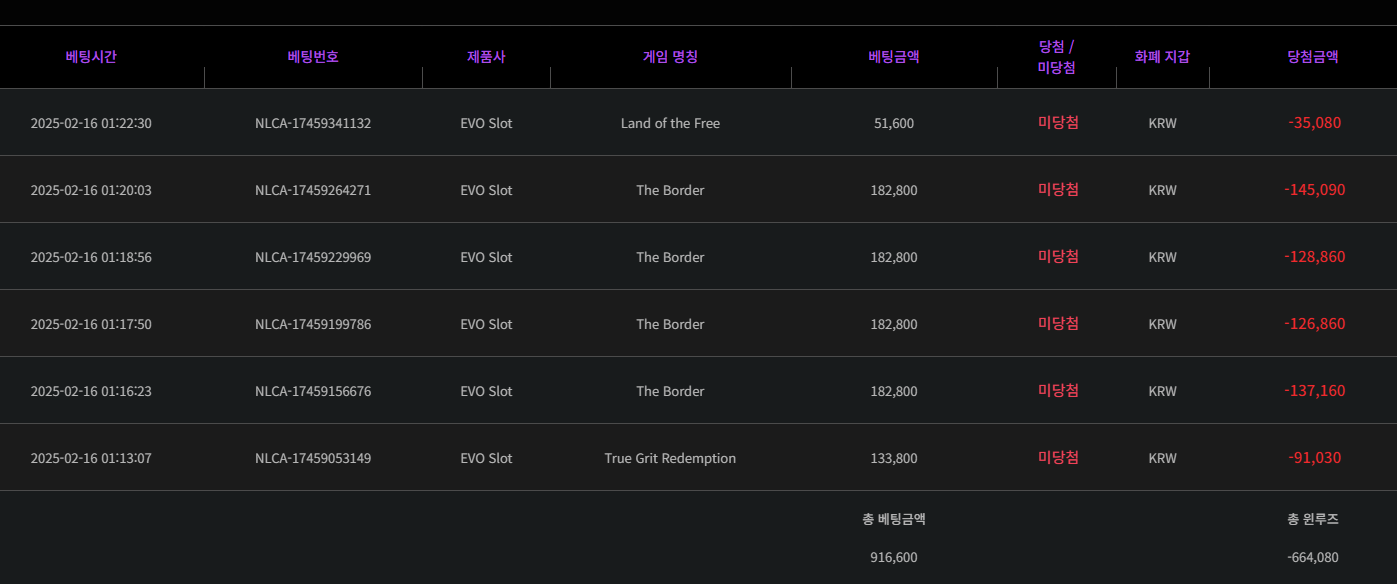The height and width of the screenshot is (584, 1397).
Task: Click the total bet amount 916,600
Action: [894, 557]
